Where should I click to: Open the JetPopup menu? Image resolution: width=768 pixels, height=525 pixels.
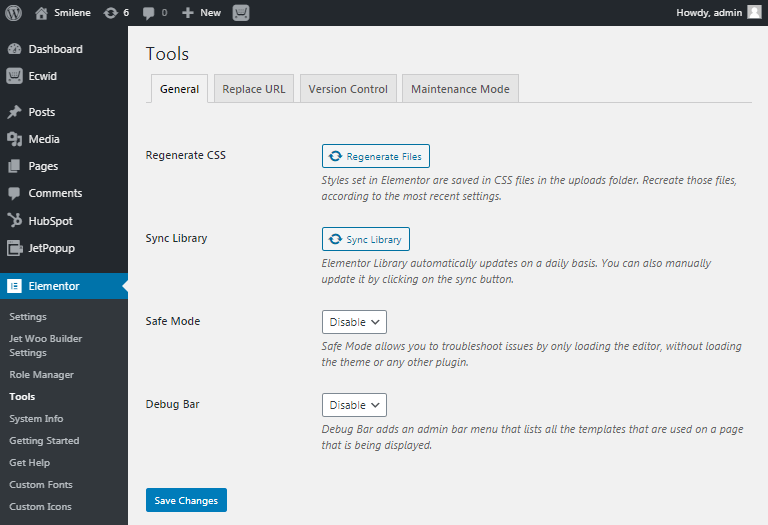pos(51,248)
